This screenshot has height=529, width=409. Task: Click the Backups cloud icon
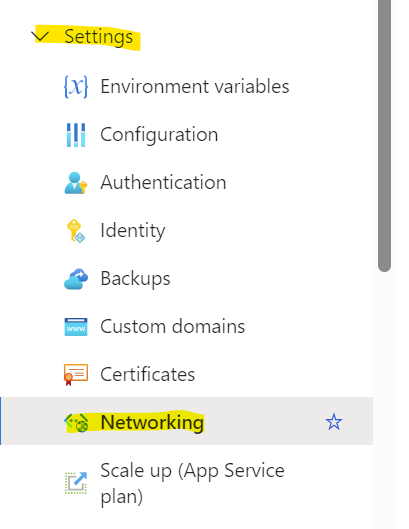click(76, 279)
